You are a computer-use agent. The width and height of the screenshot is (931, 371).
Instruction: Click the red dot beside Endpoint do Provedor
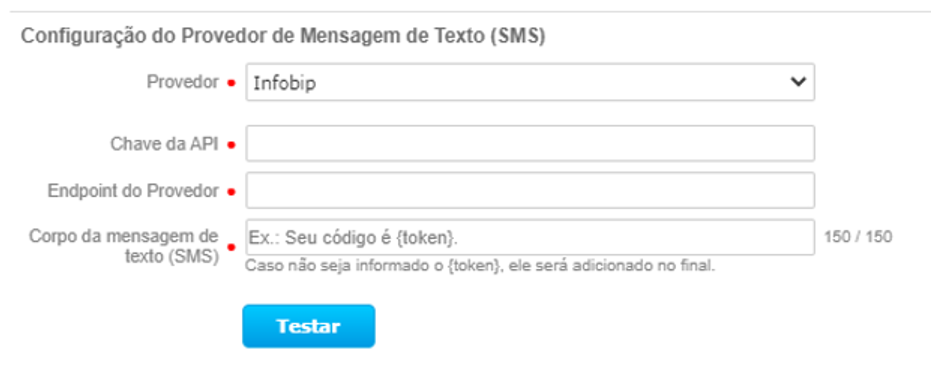click(x=232, y=192)
